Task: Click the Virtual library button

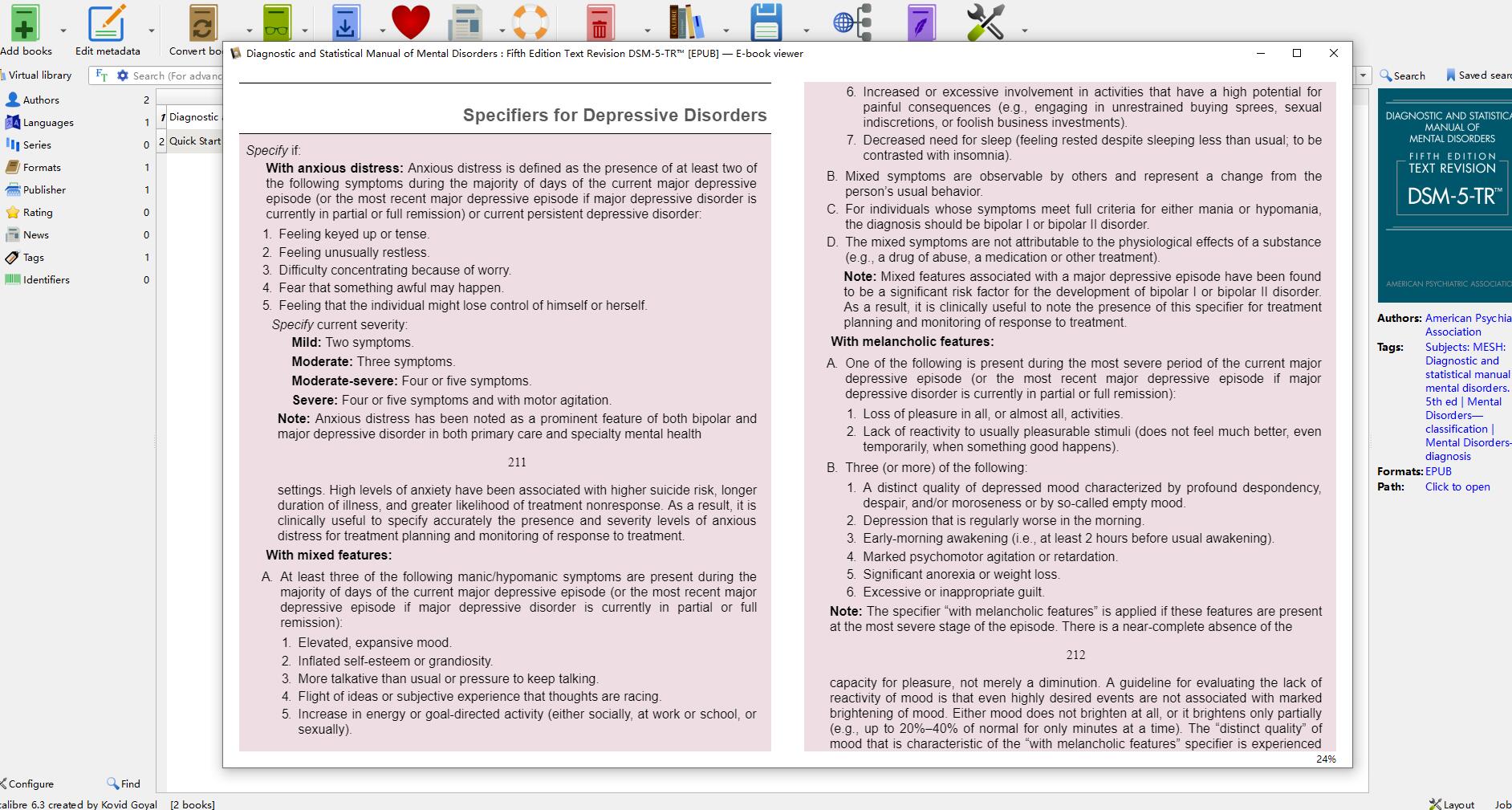Action: coord(39,75)
